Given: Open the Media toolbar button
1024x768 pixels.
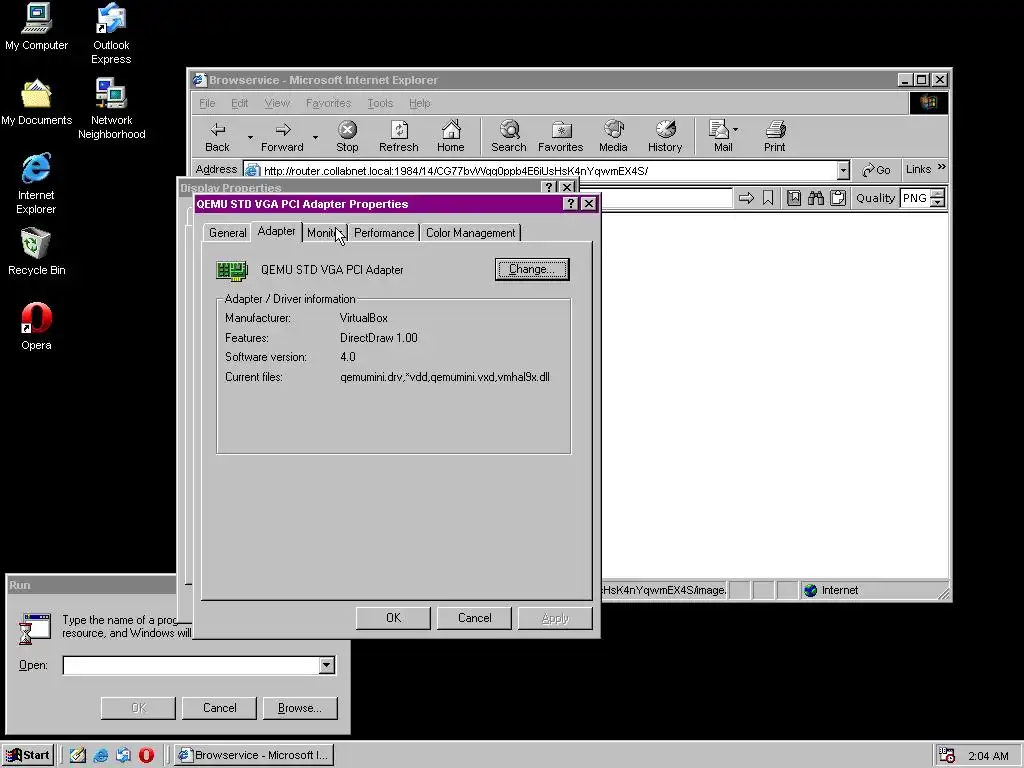Looking at the screenshot, I should 613,136.
